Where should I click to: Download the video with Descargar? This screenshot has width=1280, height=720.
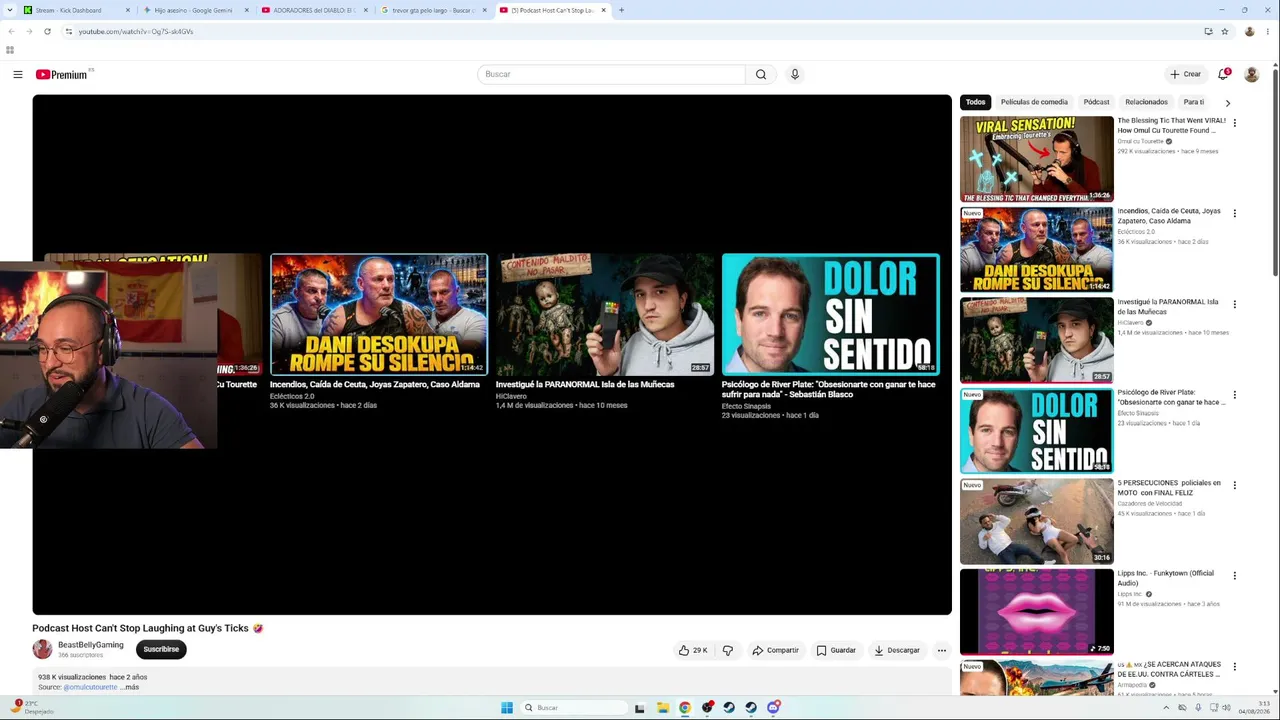tap(897, 650)
